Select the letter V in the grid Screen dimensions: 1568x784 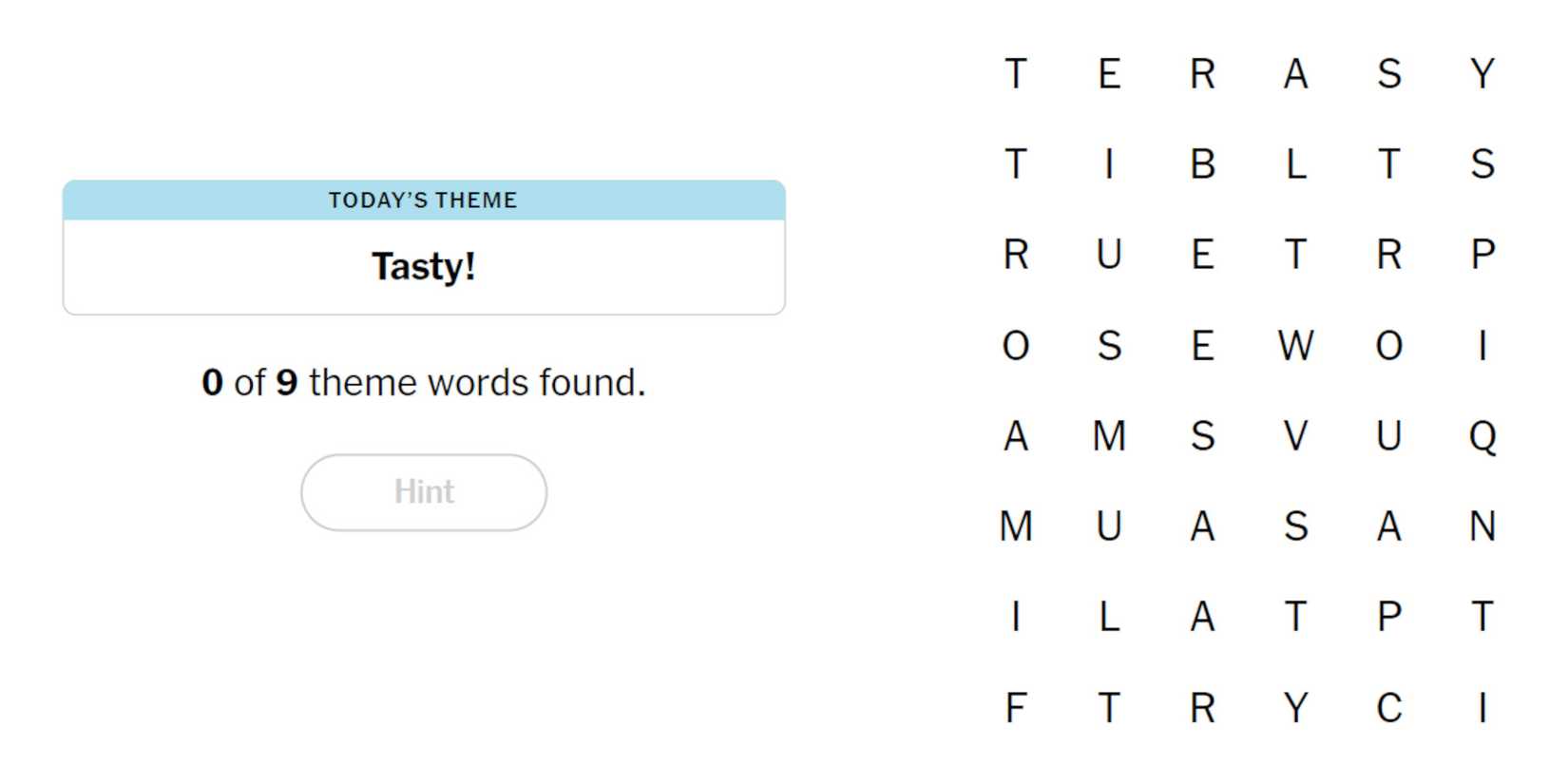1295,436
